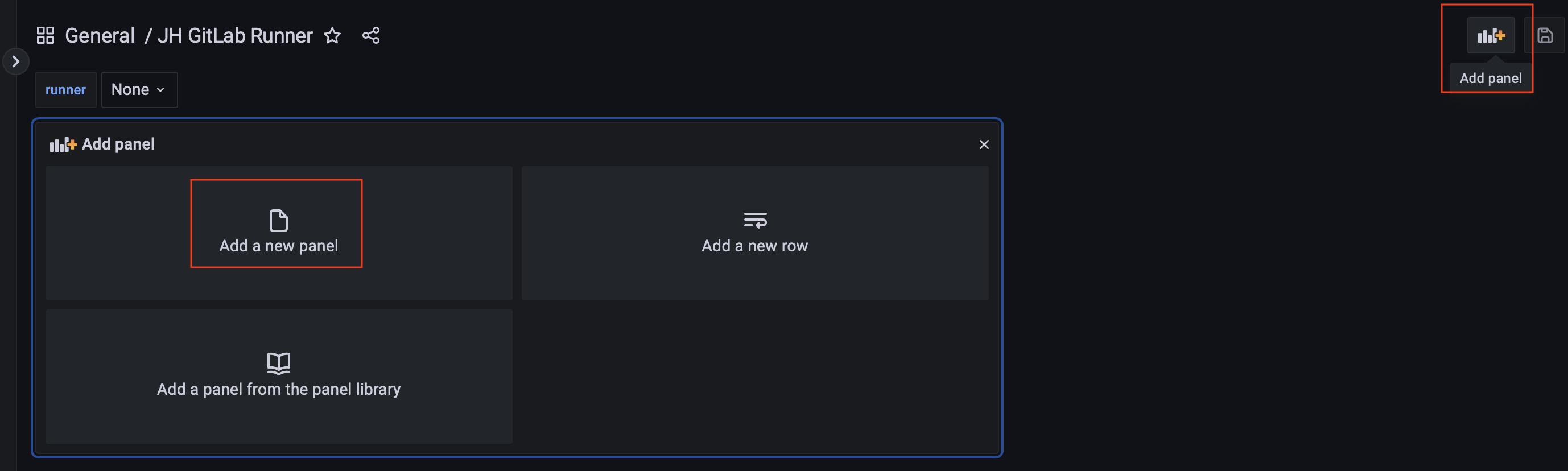Close the Add panel widget

coord(984,144)
